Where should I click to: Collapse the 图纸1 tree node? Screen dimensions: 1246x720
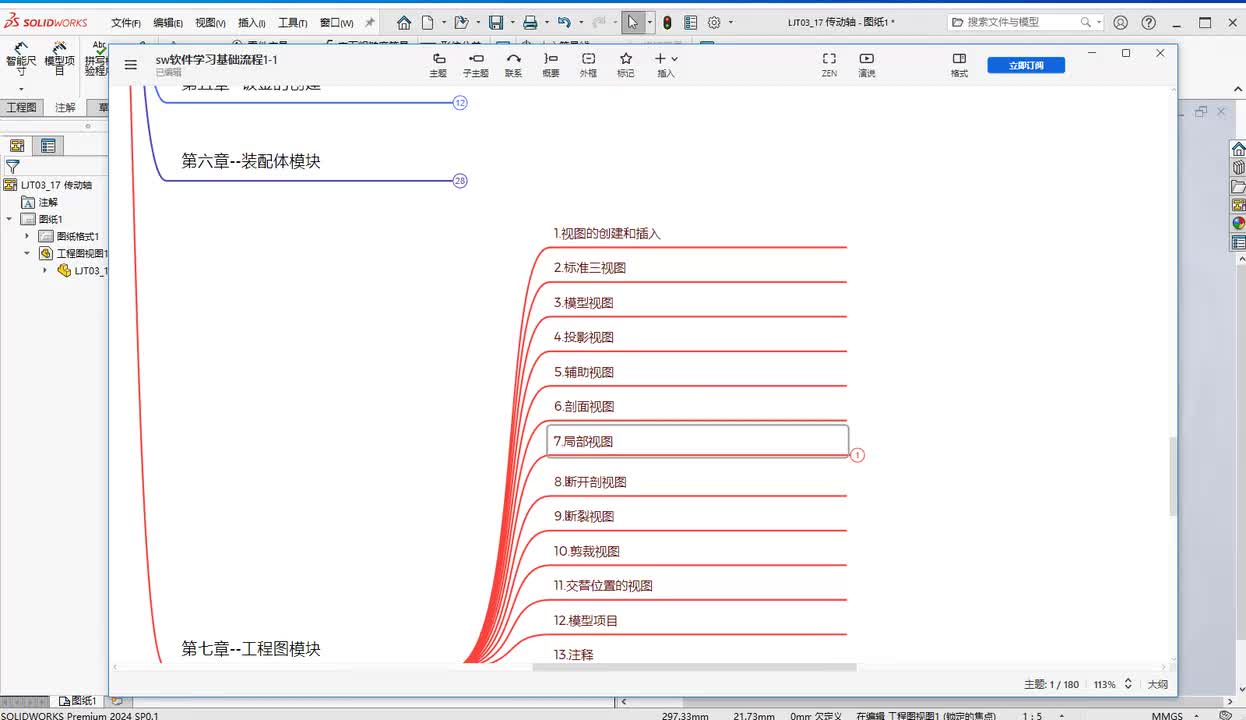9,219
